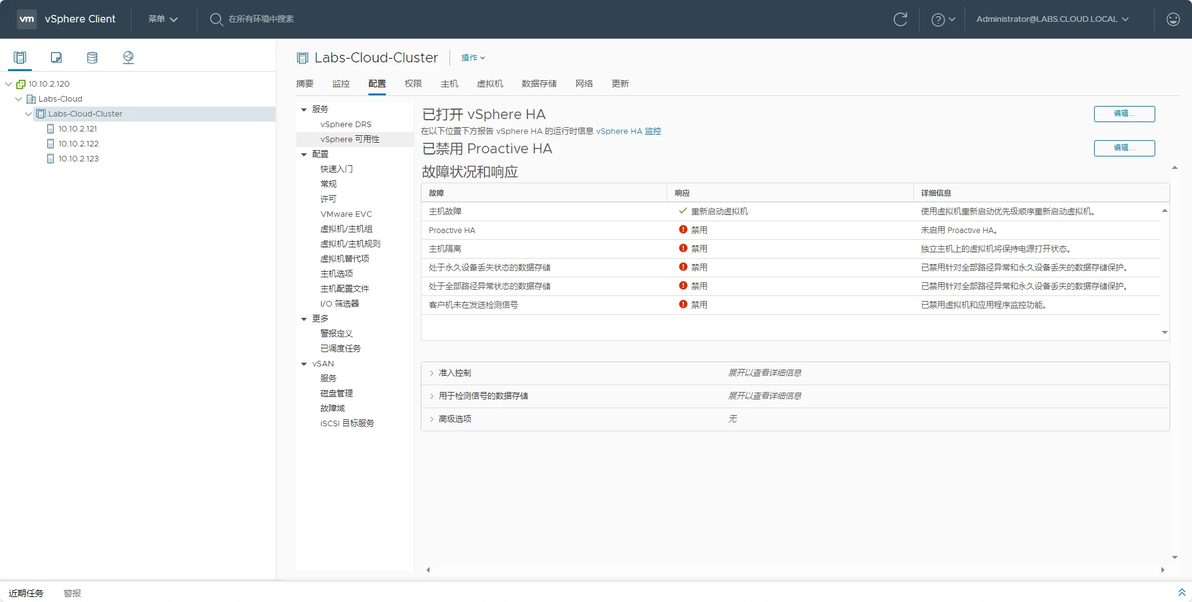Click the search magnifier icon
Viewport: 1192px width, 602px height.
(216, 19)
